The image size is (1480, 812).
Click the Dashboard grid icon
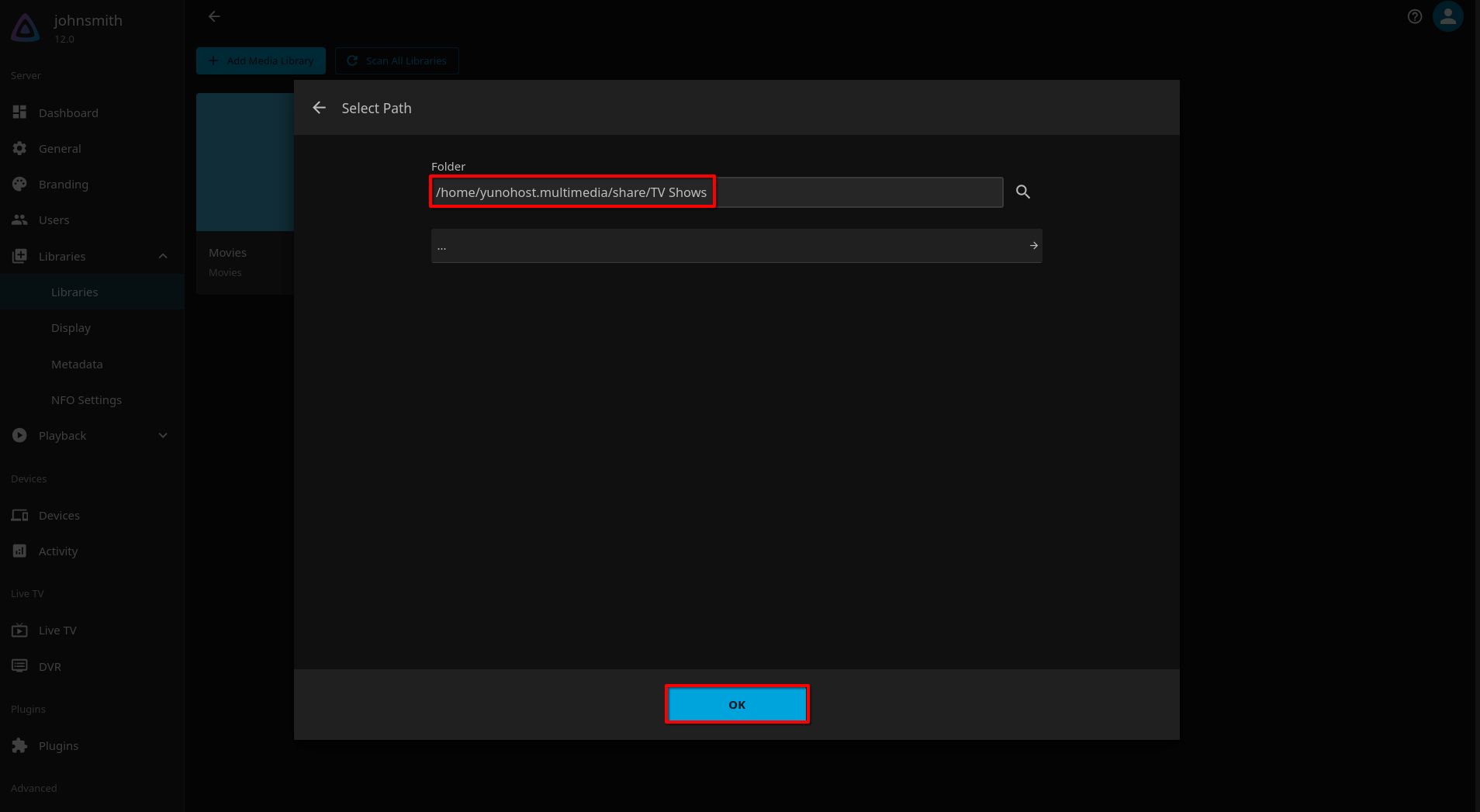(x=19, y=112)
